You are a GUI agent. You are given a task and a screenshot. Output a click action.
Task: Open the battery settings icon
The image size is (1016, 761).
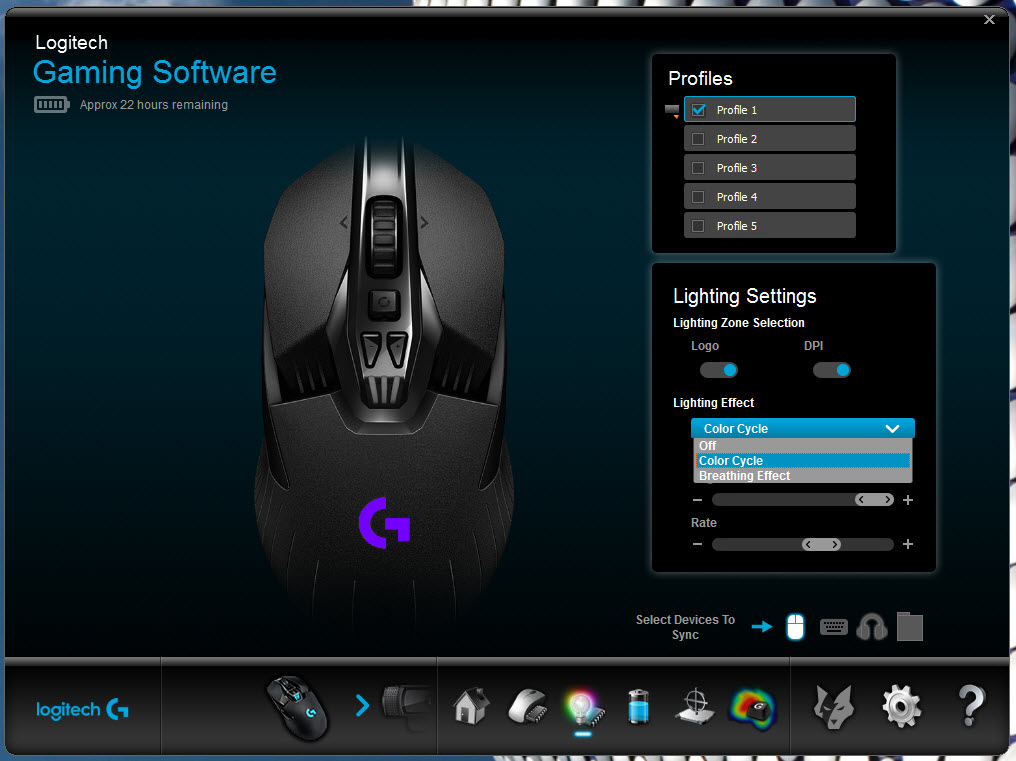(639, 706)
